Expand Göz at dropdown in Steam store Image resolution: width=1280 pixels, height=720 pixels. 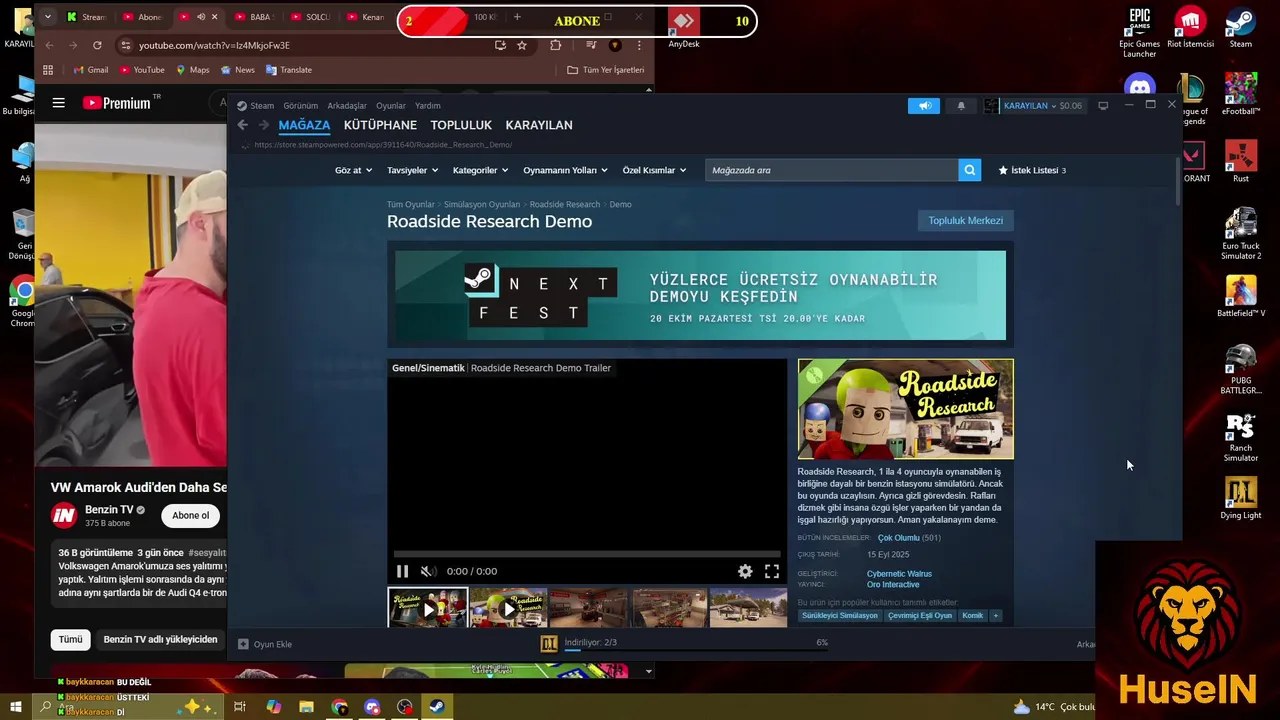tap(353, 170)
